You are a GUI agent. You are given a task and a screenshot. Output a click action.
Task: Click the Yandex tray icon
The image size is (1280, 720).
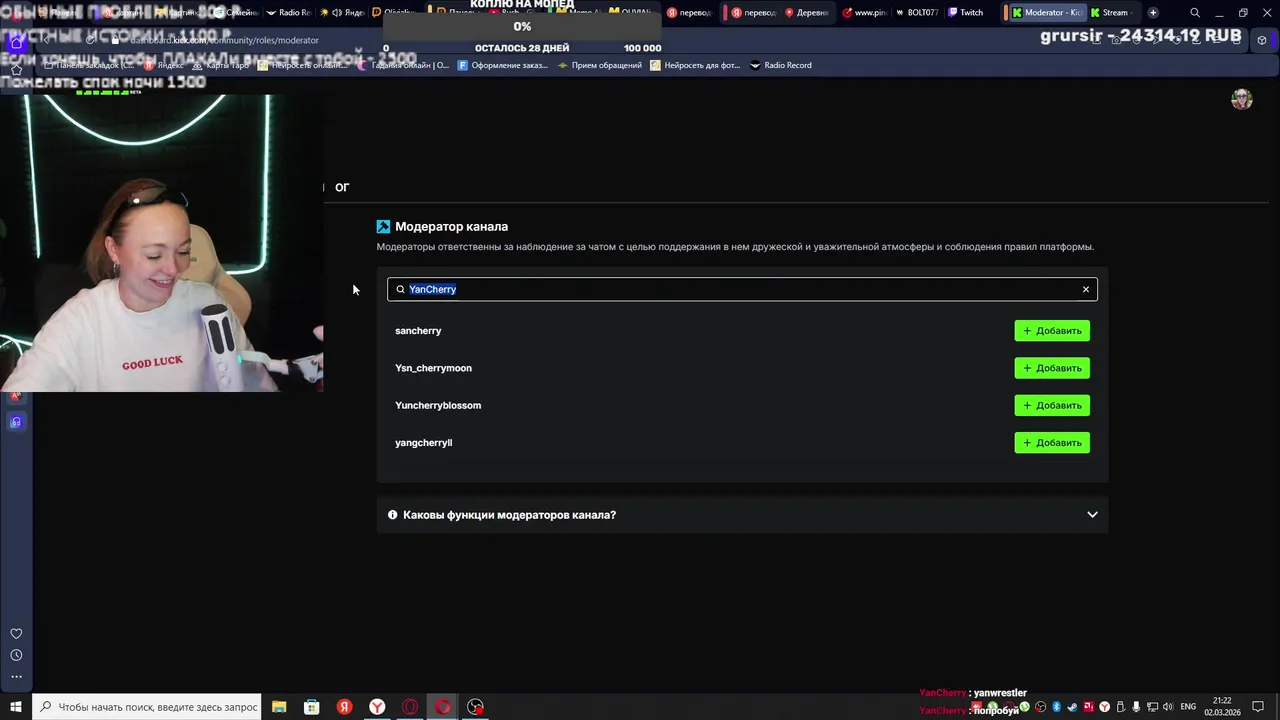[1104, 707]
